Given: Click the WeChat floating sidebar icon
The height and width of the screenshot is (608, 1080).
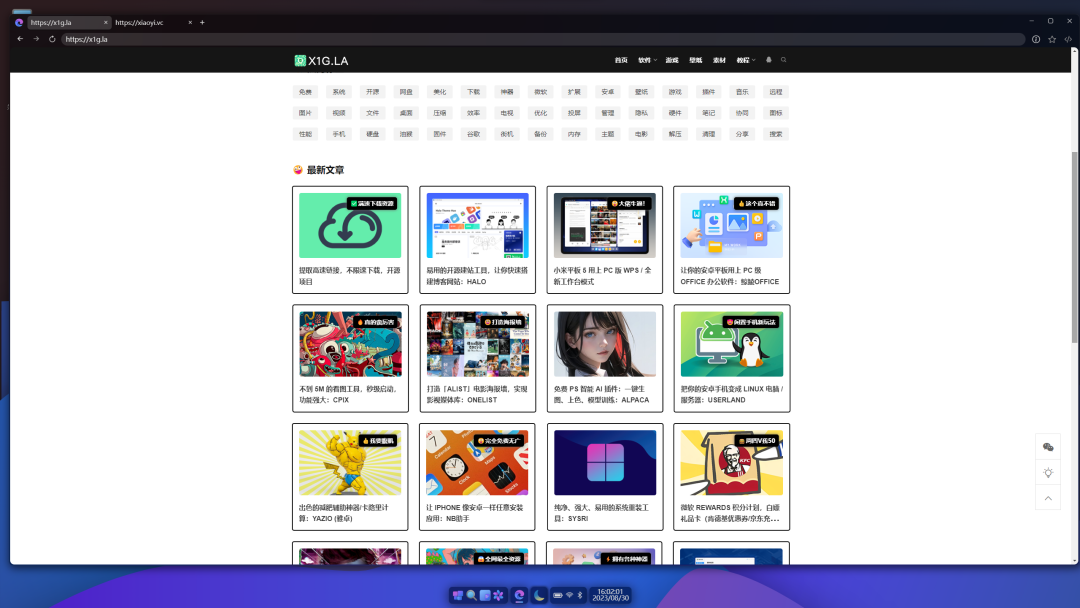Looking at the screenshot, I should 1048,447.
